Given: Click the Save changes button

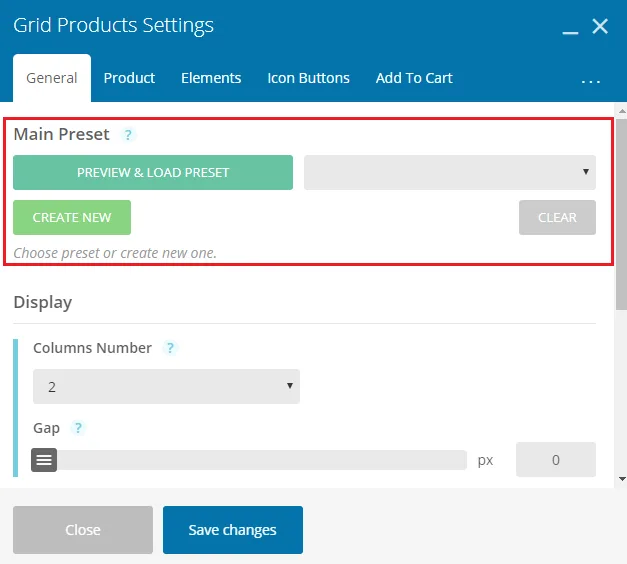Looking at the screenshot, I should pos(233,530).
